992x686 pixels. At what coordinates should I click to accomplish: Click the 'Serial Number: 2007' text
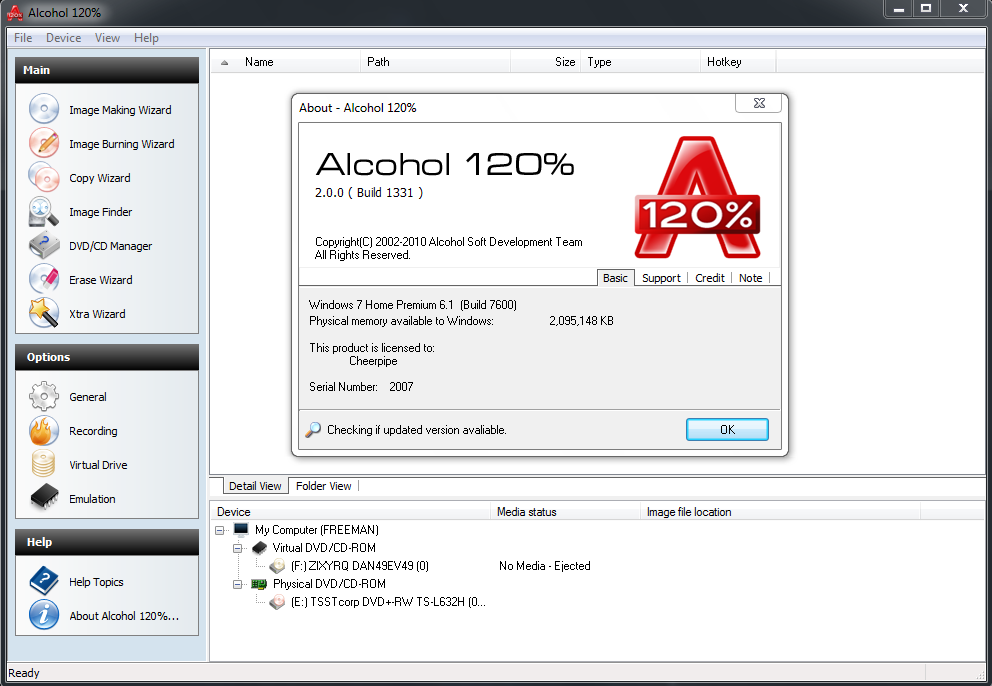click(361, 387)
